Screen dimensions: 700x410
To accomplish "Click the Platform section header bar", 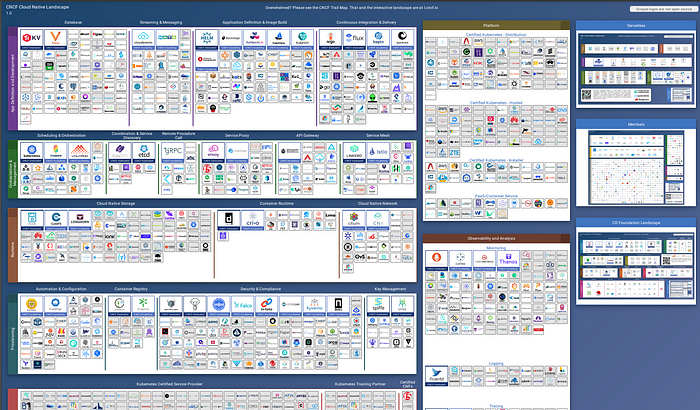I will pyautogui.click(x=496, y=25).
